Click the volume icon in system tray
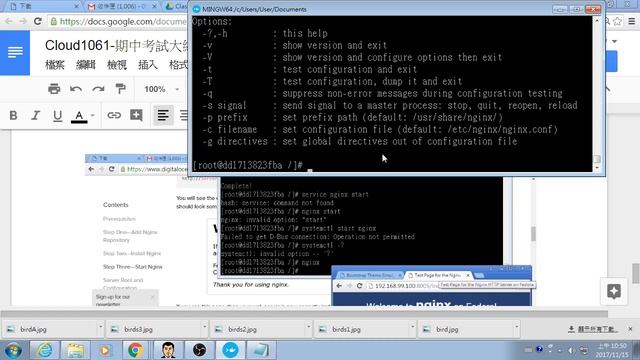 571,350
